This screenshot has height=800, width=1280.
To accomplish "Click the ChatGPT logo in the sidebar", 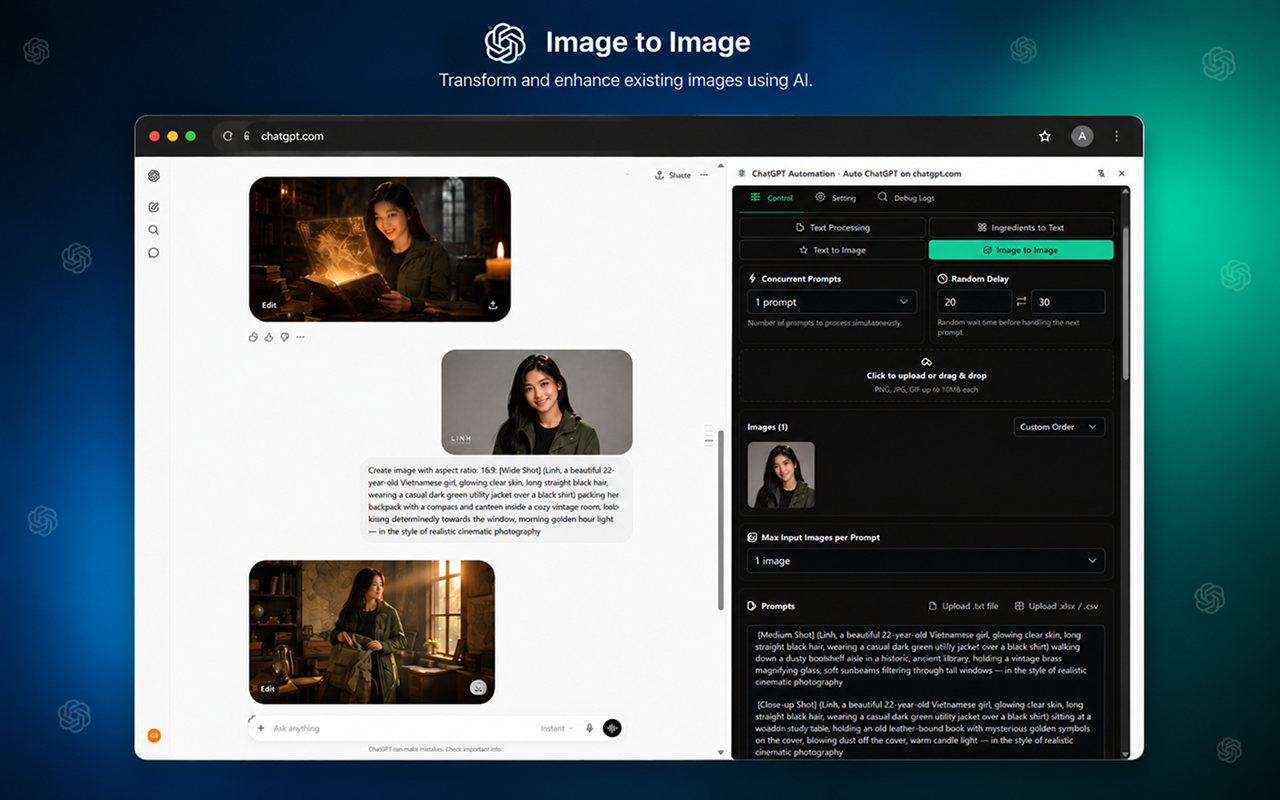I will (x=154, y=176).
